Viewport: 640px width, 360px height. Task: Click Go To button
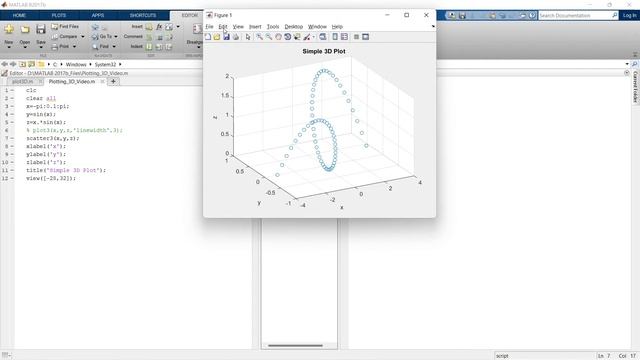102,36
